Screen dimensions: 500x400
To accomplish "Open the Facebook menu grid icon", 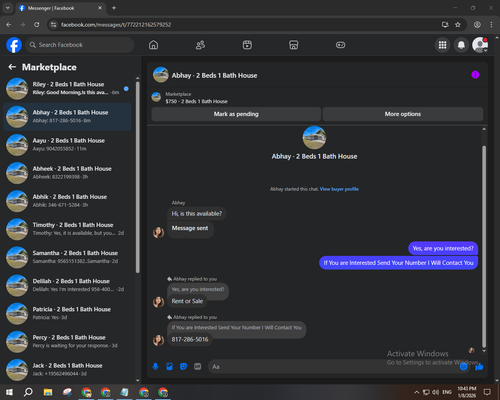I will click(442, 45).
